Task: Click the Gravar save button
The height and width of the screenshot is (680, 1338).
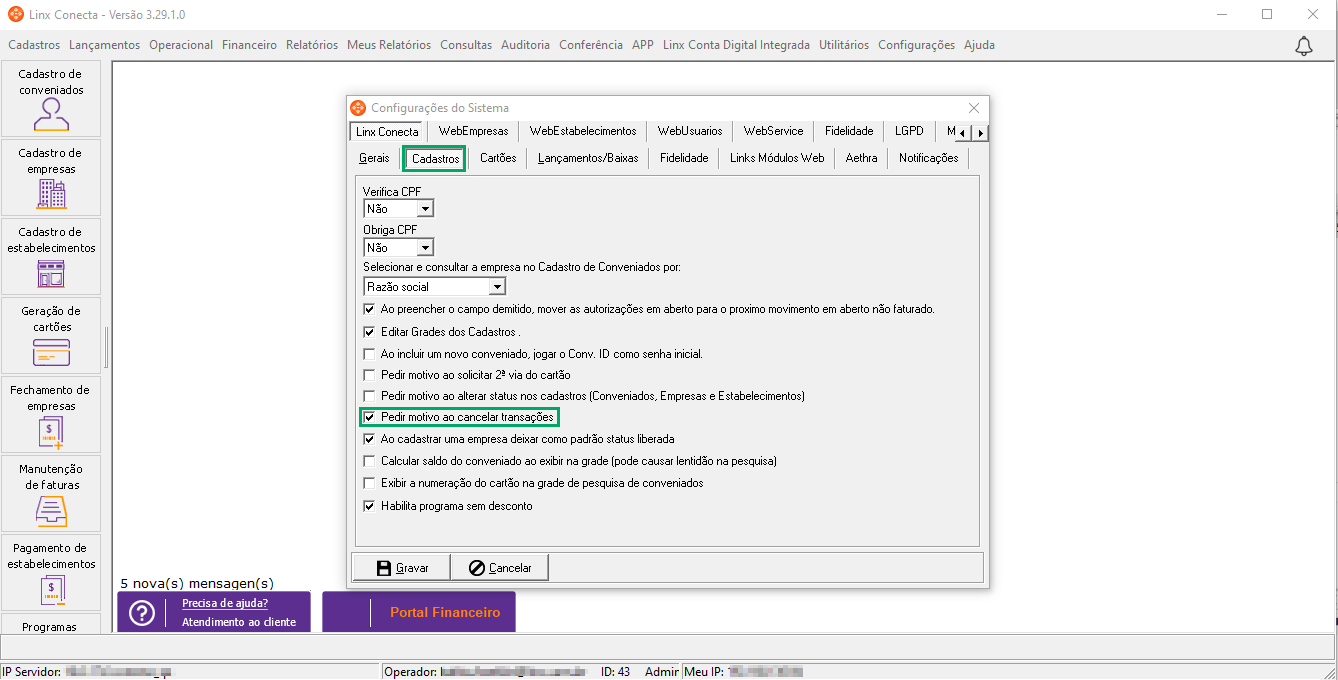Action: (401, 567)
